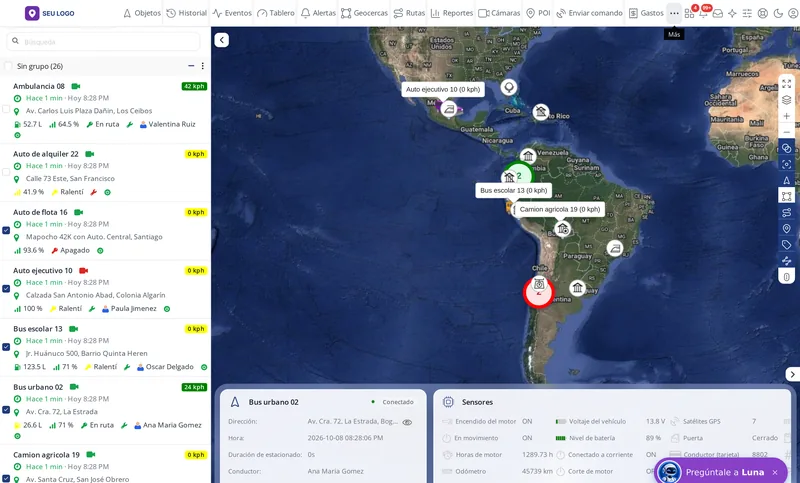
Task: Open notifications bell with 99+ badge
Action: tap(703, 13)
